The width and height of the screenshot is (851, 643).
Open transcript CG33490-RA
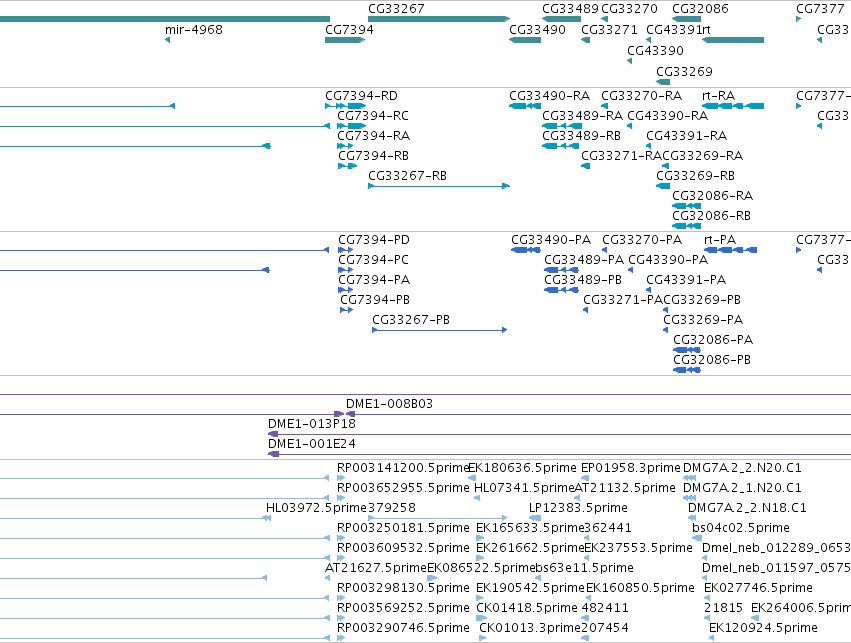pos(549,96)
